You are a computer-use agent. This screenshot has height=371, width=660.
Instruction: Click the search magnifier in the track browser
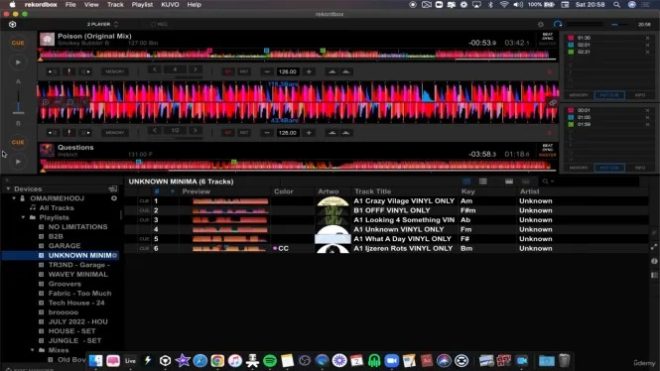tap(546, 181)
